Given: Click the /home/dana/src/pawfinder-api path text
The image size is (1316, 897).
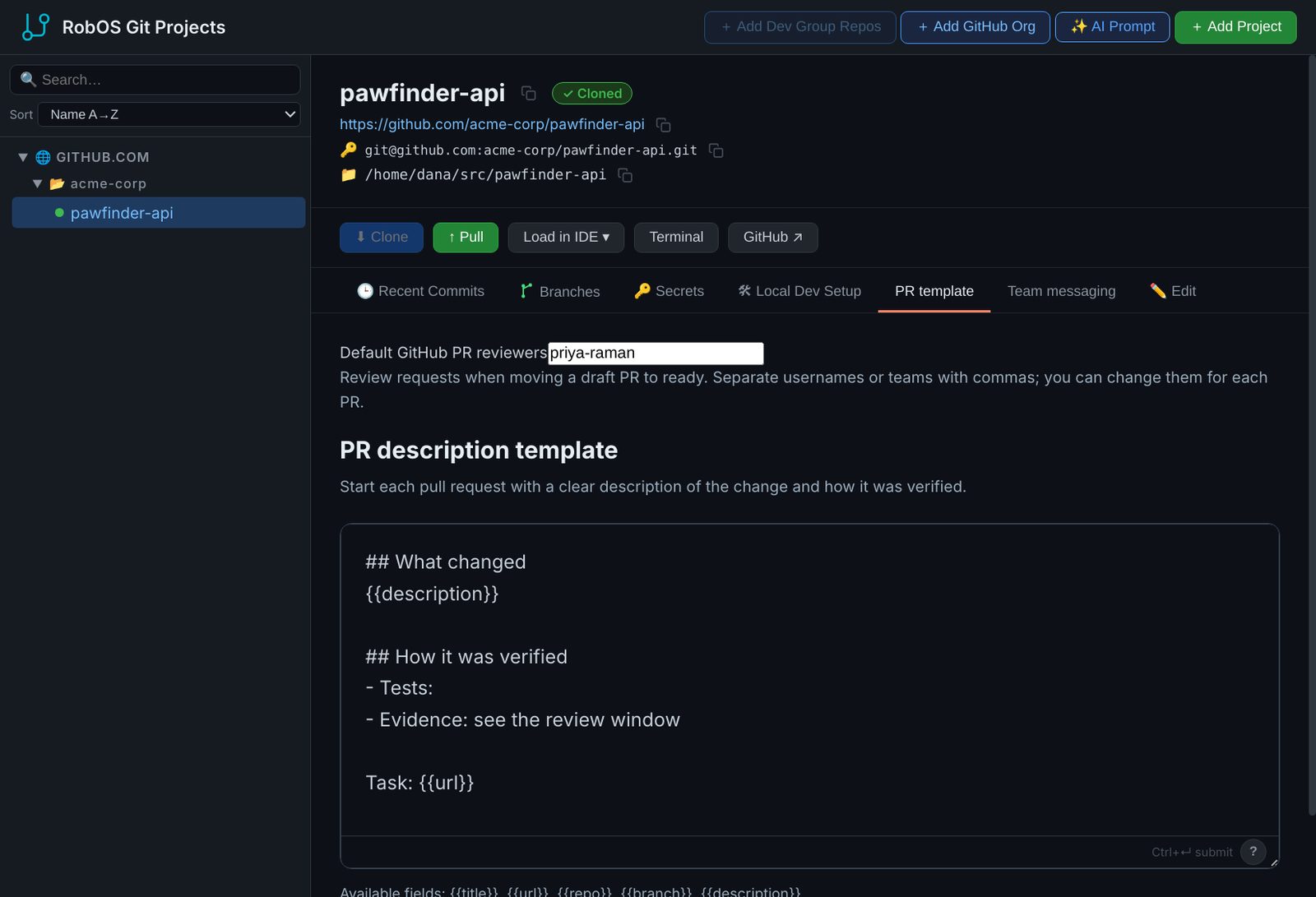Looking at the screenshot, I should (485, 175).
